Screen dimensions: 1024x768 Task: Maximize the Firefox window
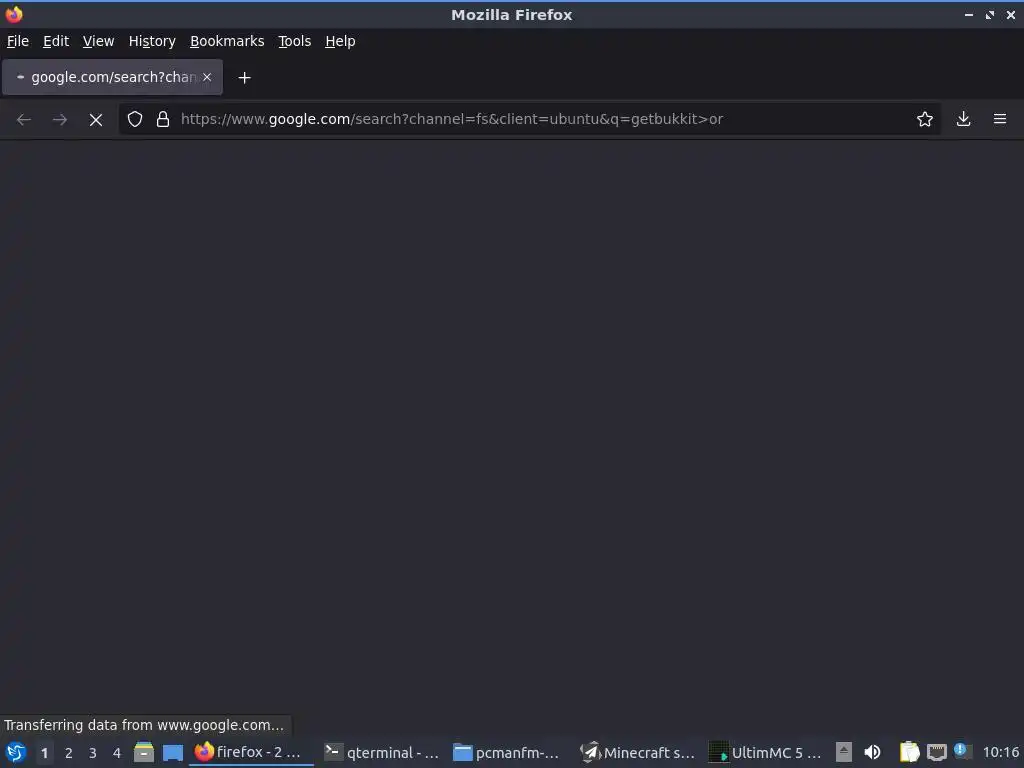pos(990,14)
